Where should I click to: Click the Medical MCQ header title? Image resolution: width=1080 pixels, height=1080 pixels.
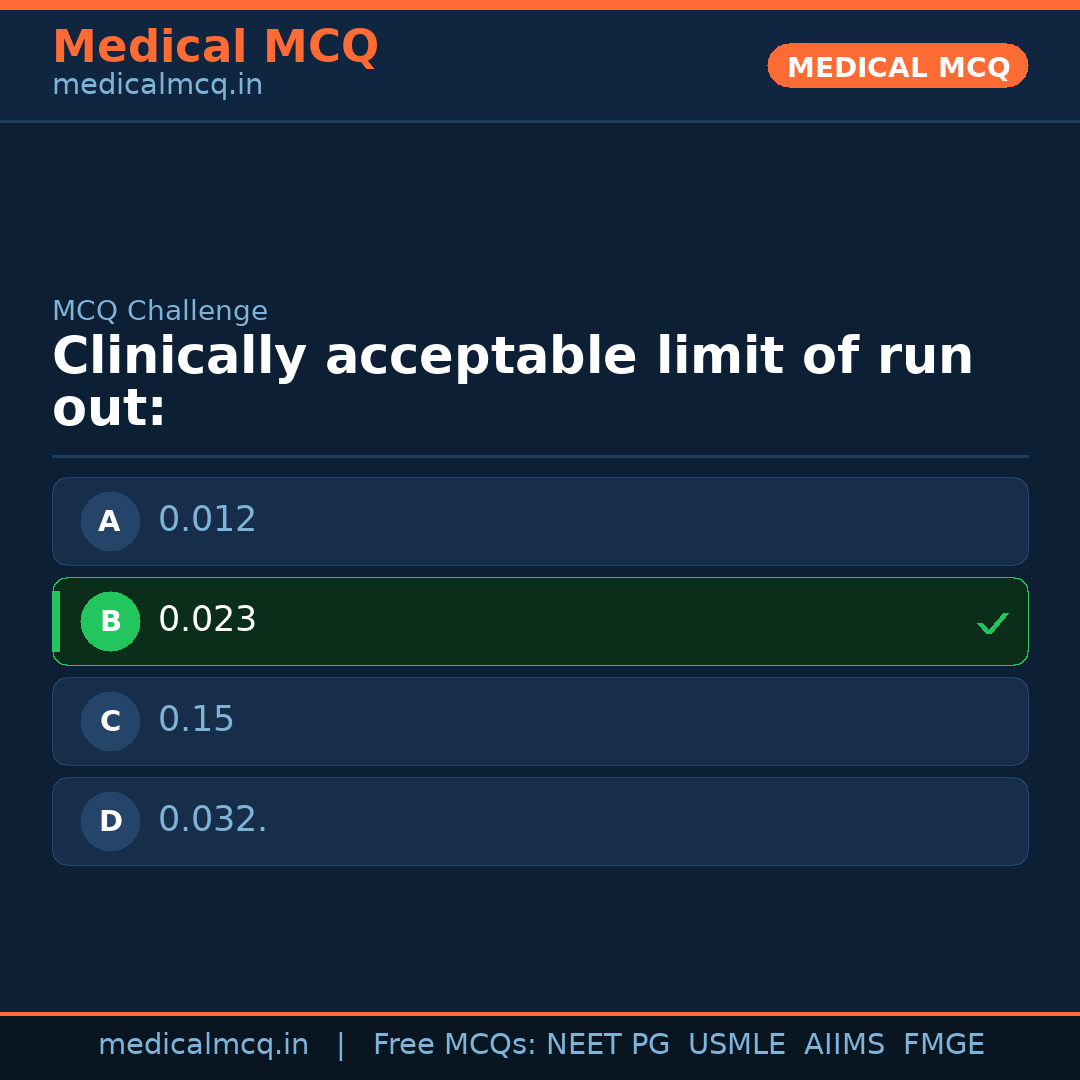[215, 47]
